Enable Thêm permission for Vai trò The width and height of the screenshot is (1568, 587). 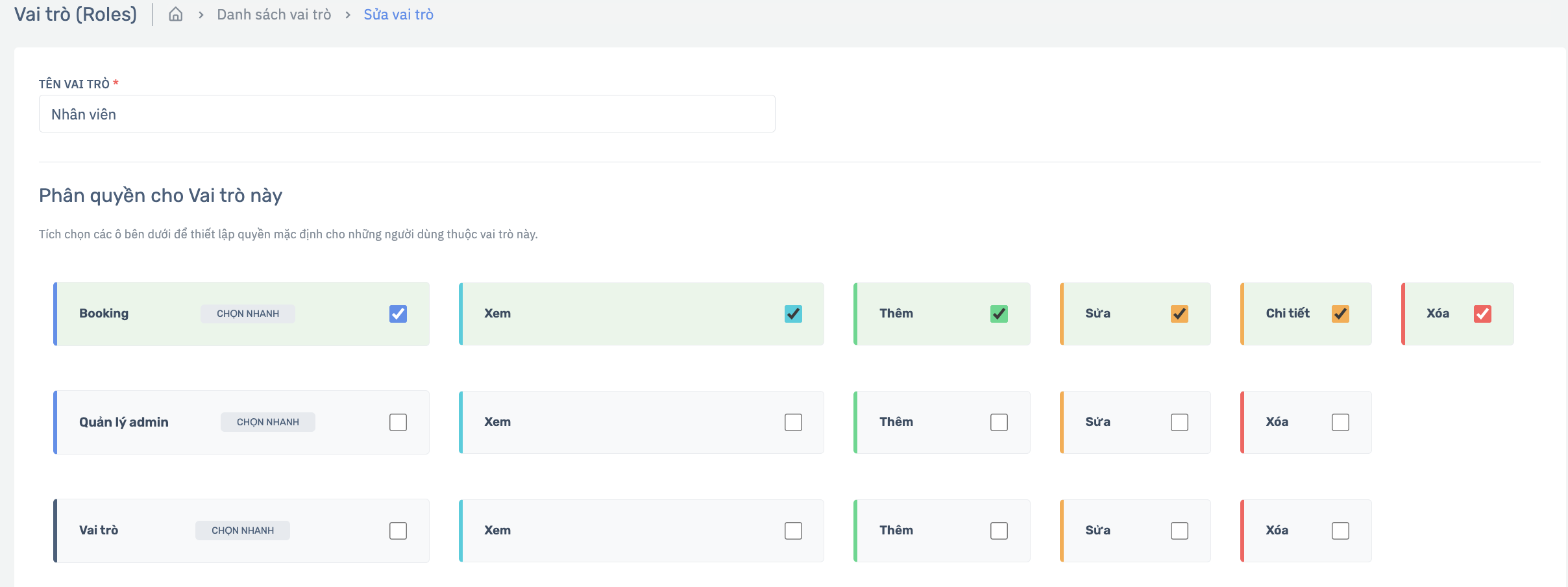(999, 531)
